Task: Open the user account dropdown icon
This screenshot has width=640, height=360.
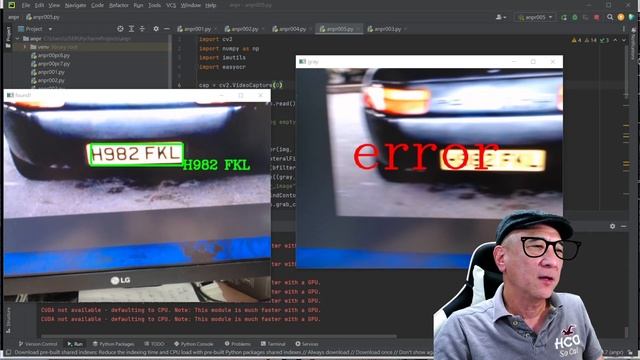Action: click(x=501, y=17)
